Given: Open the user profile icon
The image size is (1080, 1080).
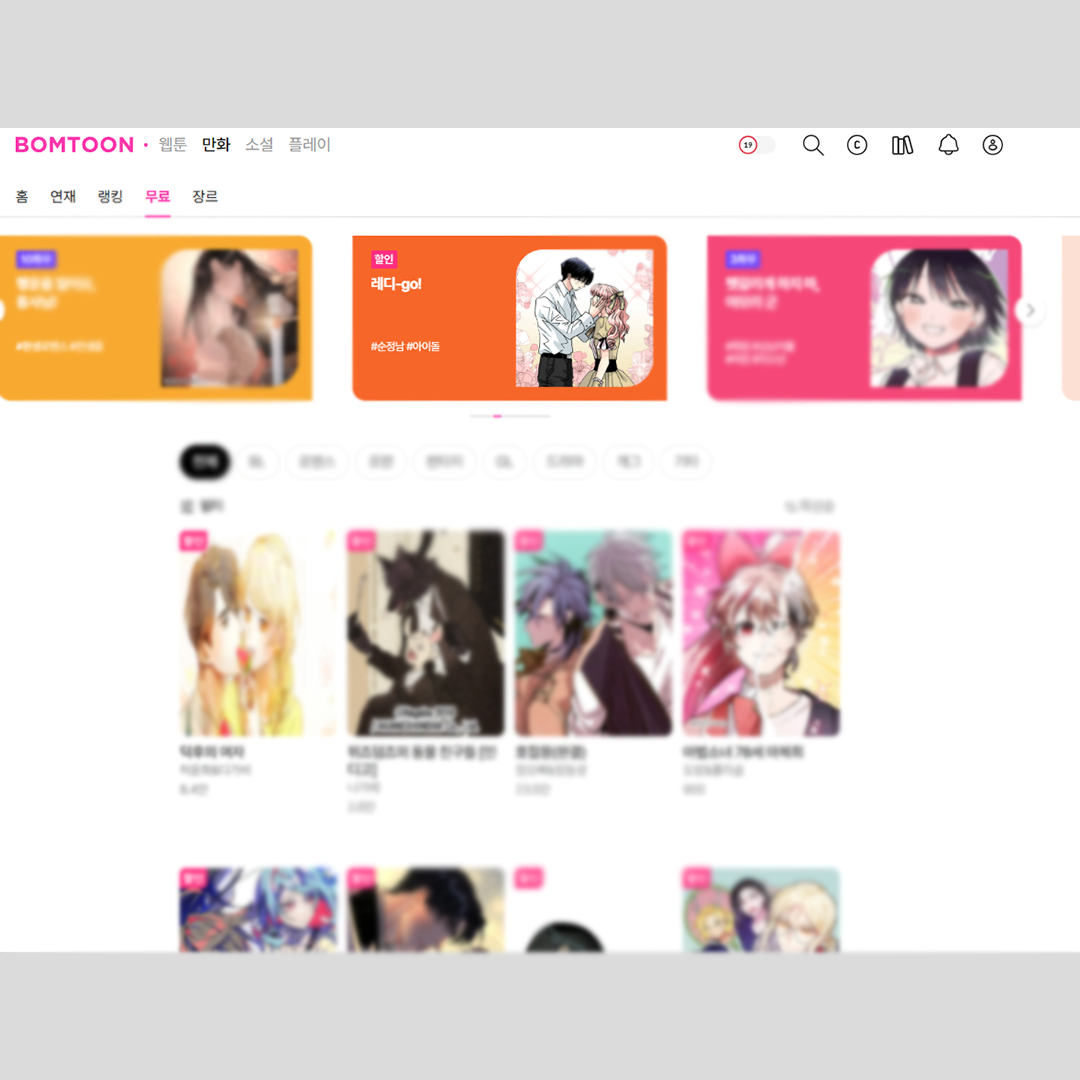Looking at the screenshot, I should [993, 145].
